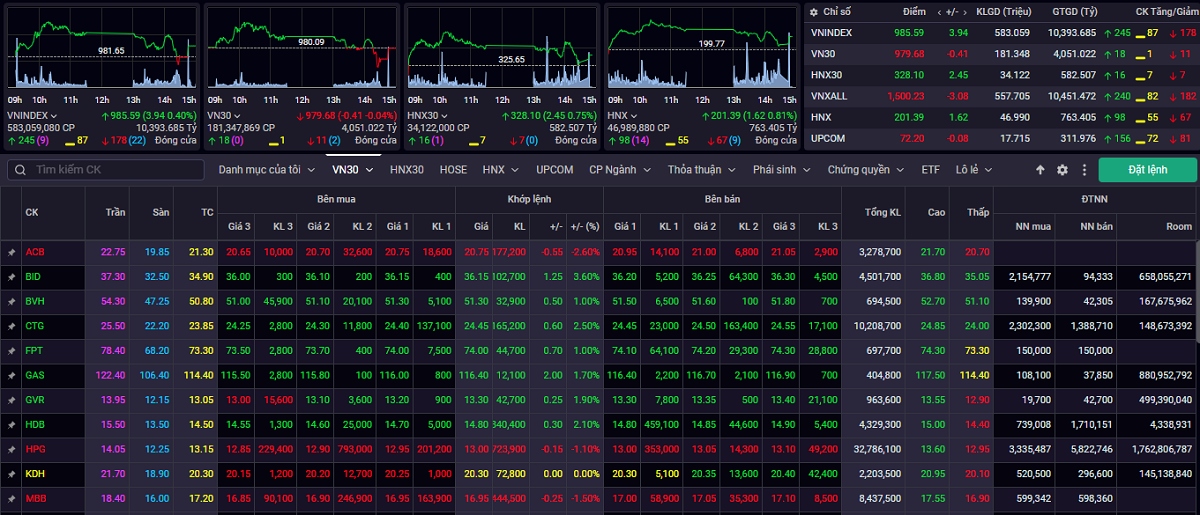The width and height of the screenshot is (1200, 515).
Task: Click the Sàn column header
Action: [162, 213]
